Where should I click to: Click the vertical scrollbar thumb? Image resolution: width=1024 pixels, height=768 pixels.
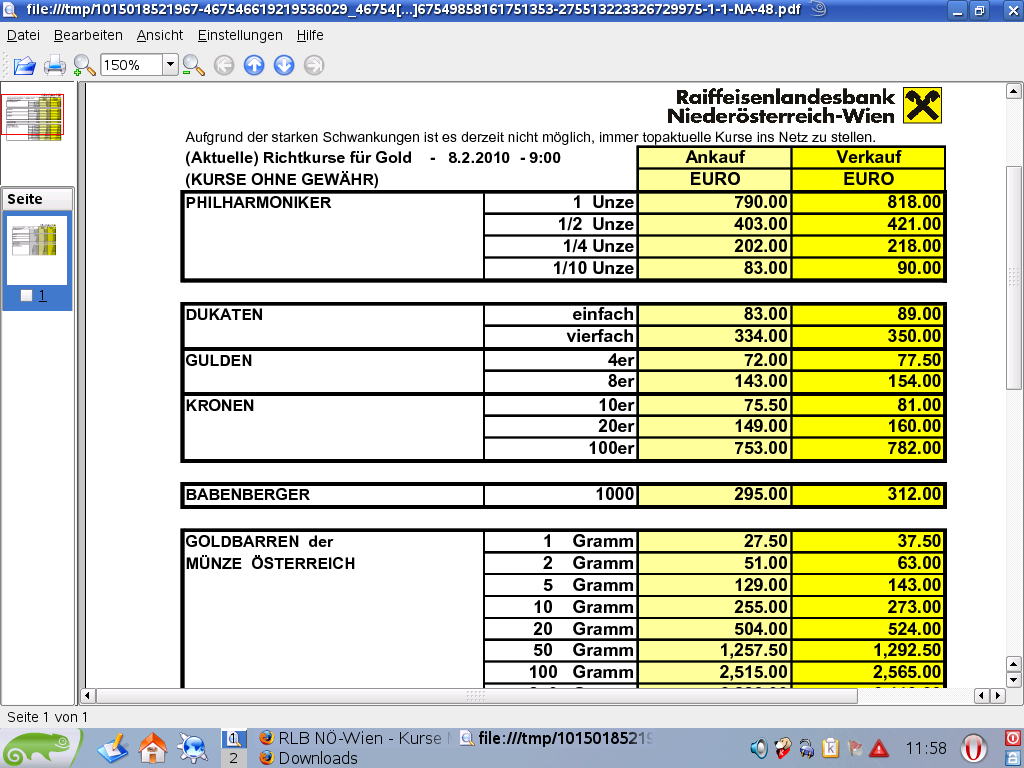coord(1014,278)
